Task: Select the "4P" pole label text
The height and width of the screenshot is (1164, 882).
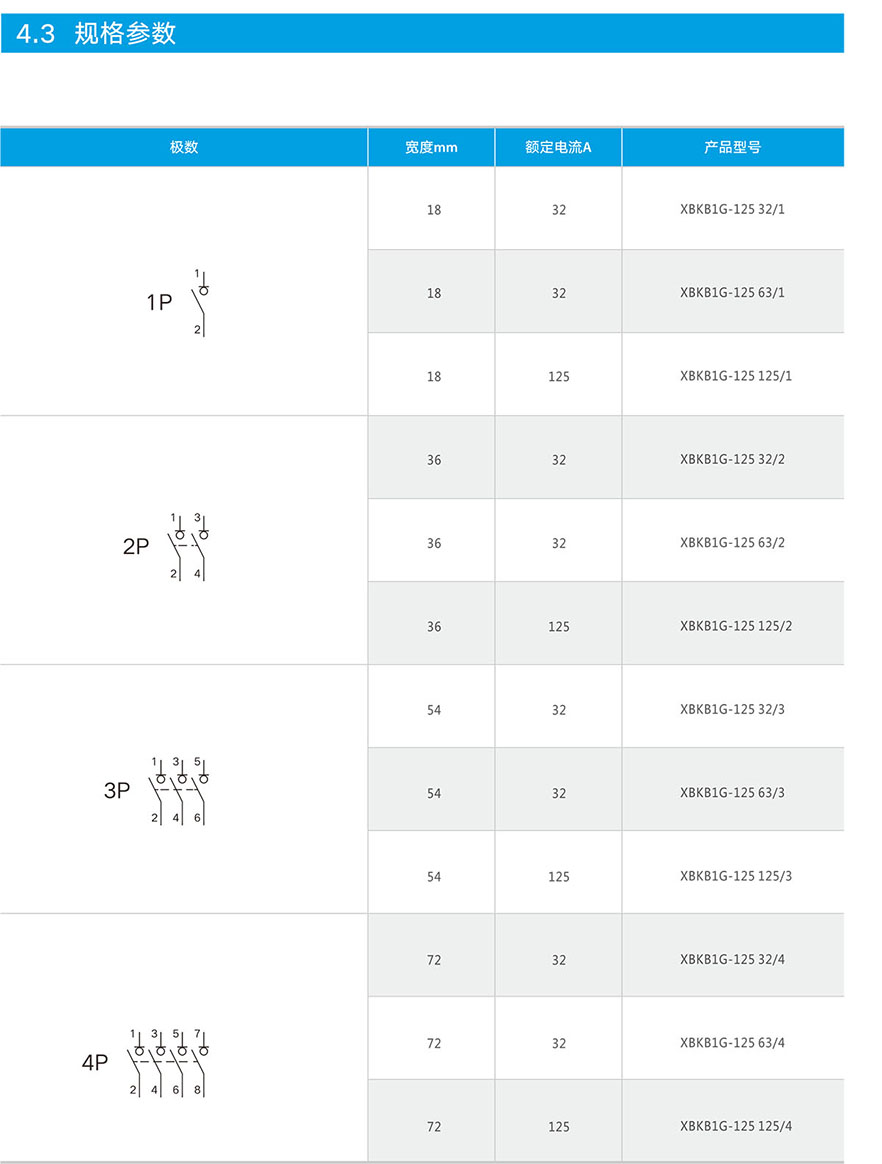Action: (x=95, y=1063)
